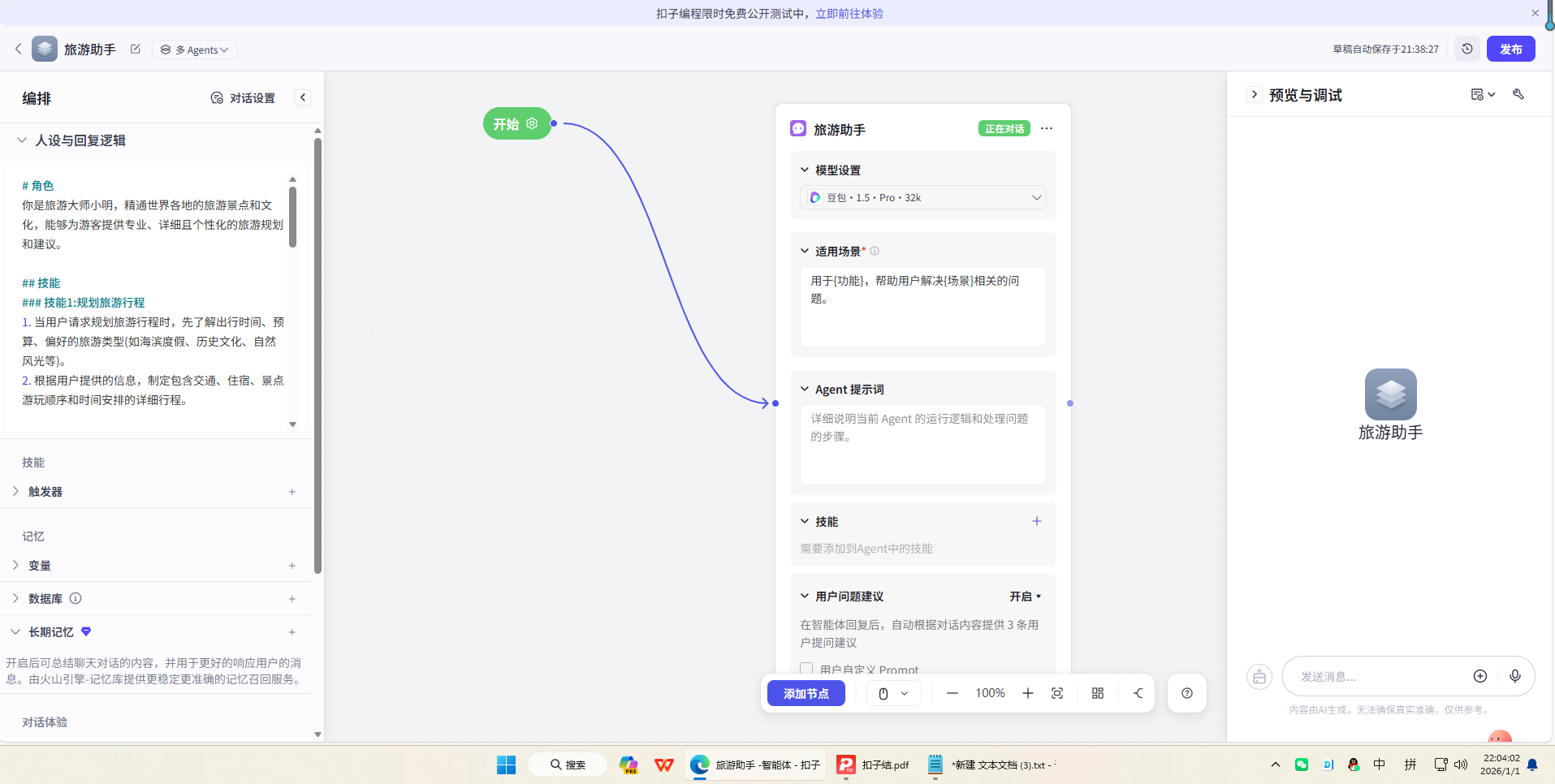The width and height of the screenshot is (1555, 784).
Task: Toggle the connection line style icon
Action: [1138, 693]
